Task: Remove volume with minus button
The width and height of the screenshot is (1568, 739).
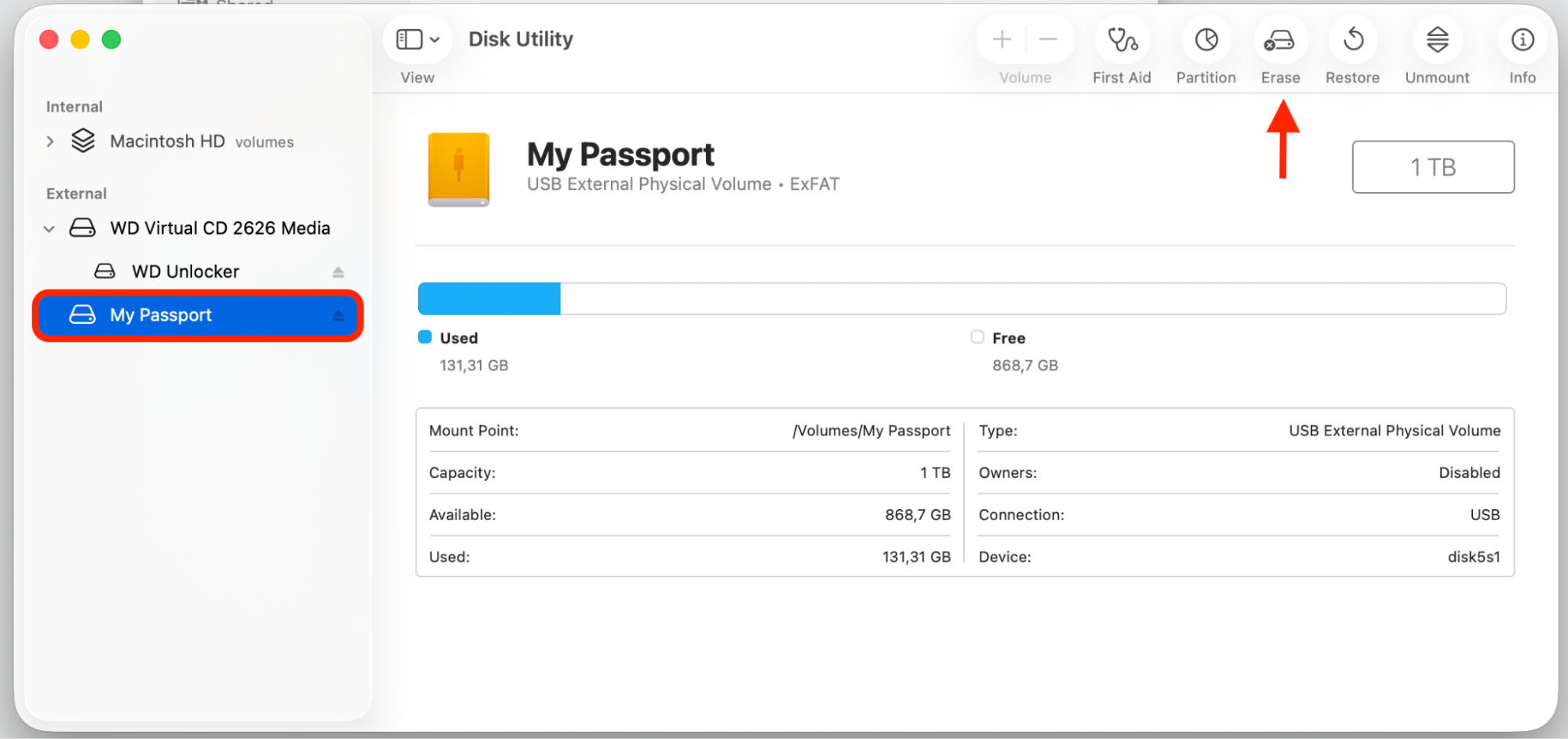Action: 1049,39
